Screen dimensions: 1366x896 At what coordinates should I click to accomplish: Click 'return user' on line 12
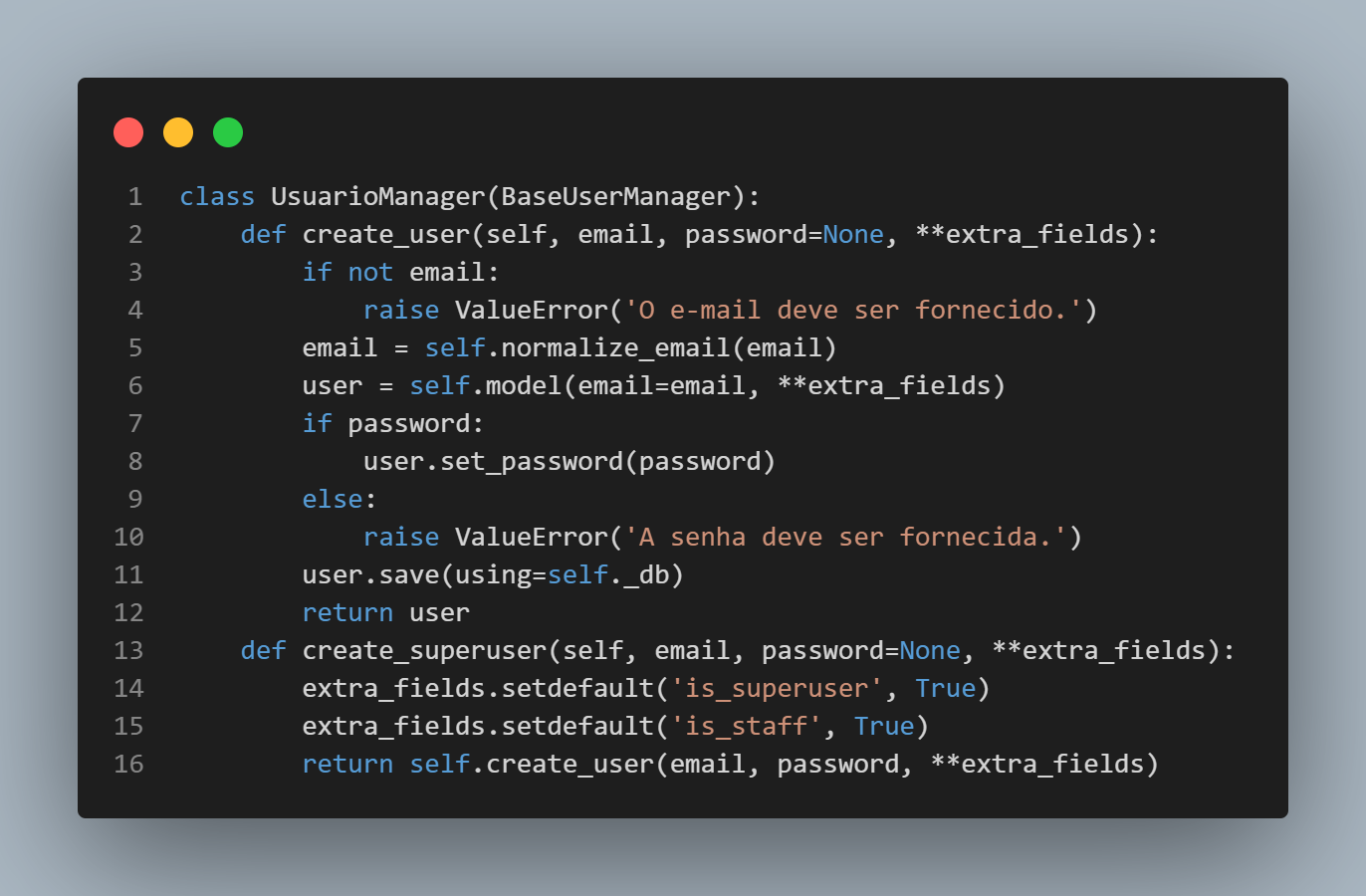tap(385, 613)
